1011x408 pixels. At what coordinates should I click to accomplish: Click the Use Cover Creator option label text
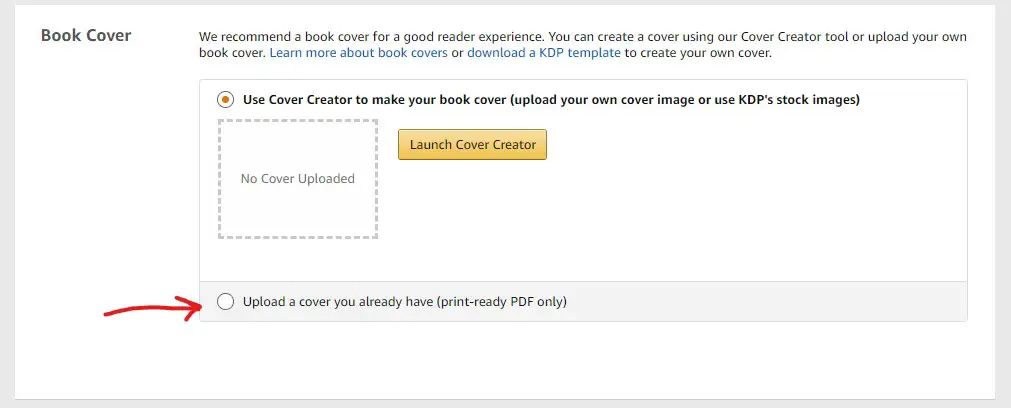(551, 100)
